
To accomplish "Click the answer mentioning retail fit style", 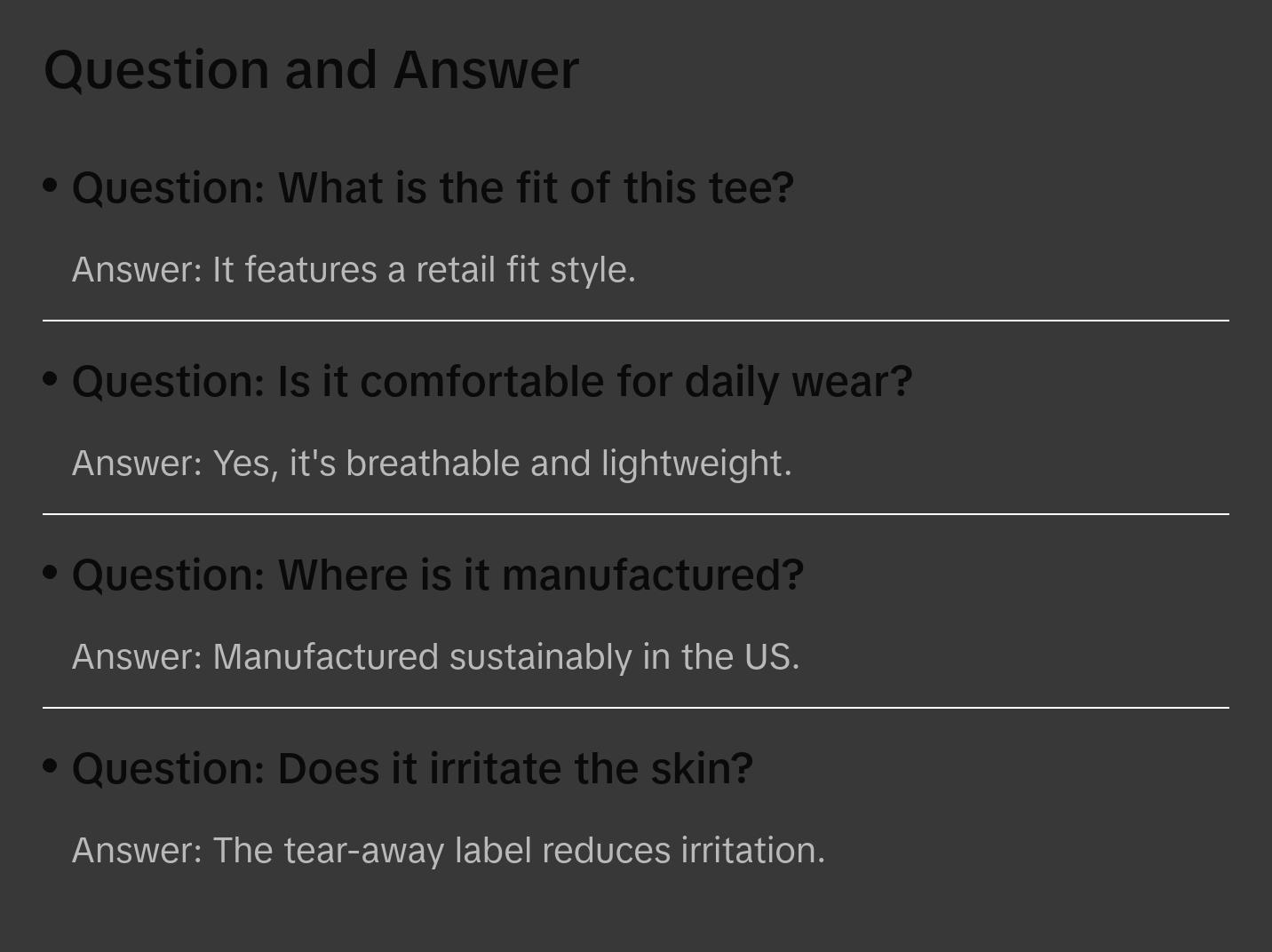I will point(354,270).
